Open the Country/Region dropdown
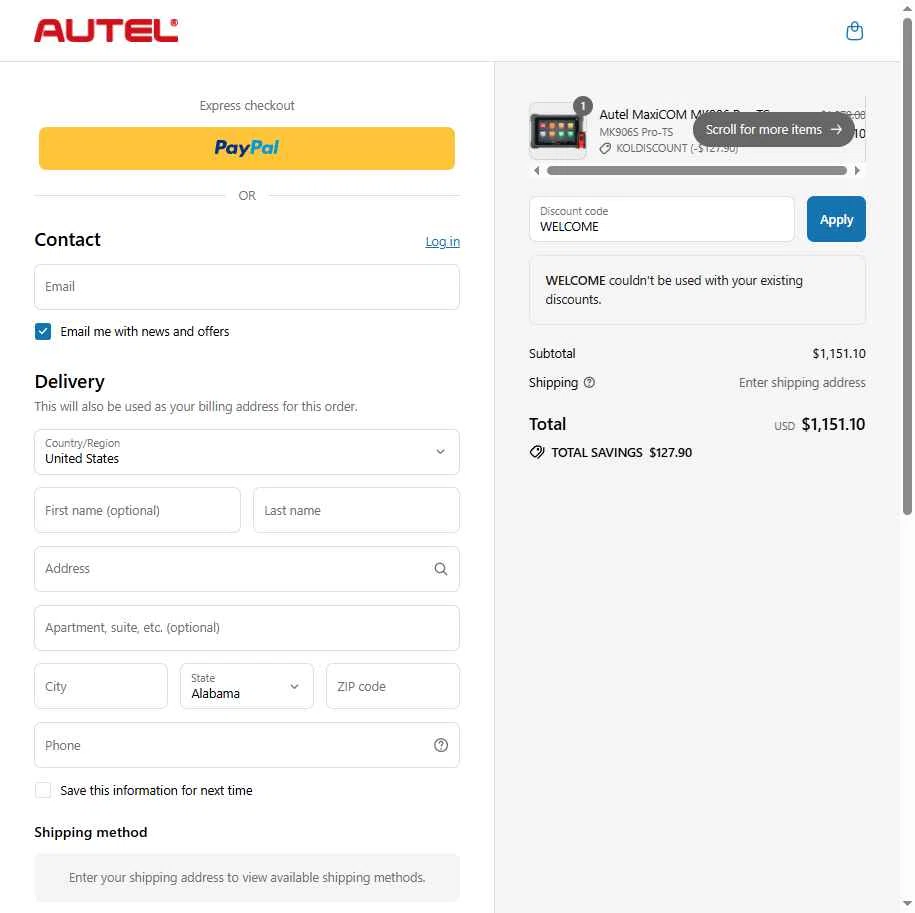 [247, 452]
